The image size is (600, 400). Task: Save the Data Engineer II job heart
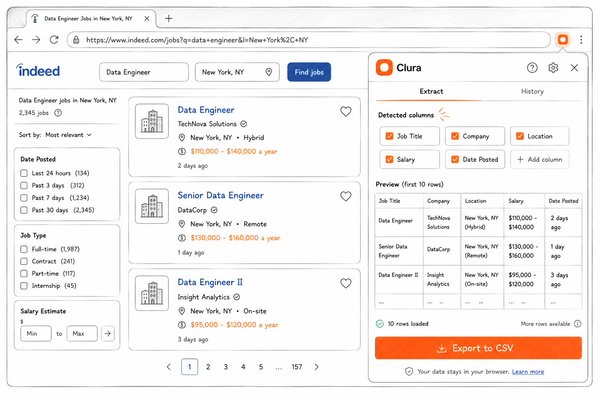(x=346, y=283)
